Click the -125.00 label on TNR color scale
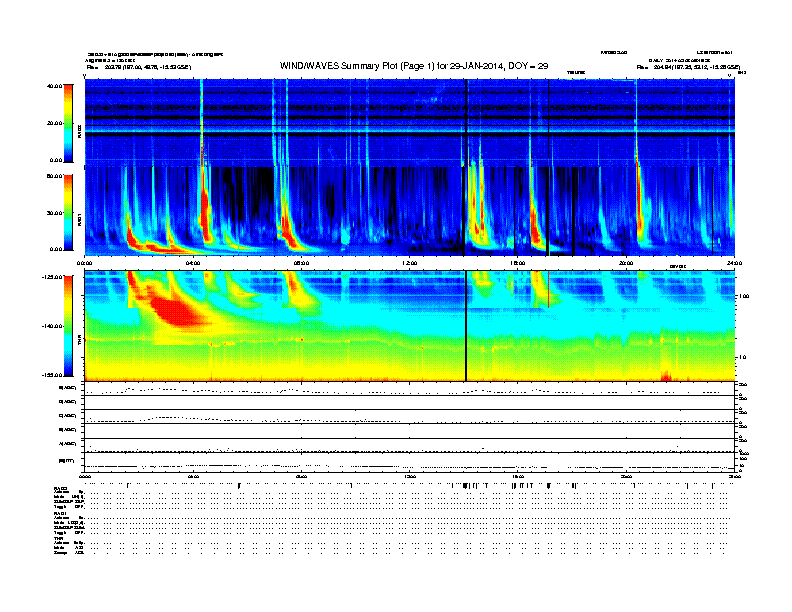 (x=53, y=277)
